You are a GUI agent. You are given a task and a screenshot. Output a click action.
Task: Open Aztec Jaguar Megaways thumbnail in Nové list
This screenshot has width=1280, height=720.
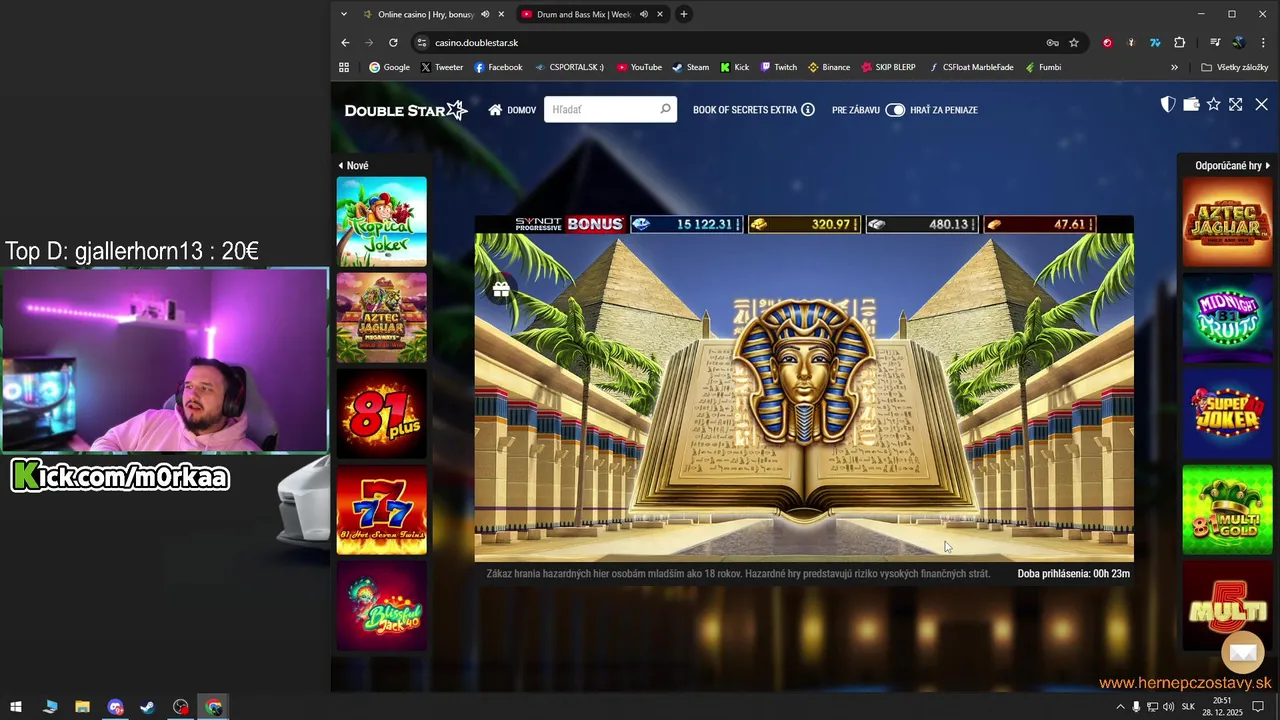381,317
